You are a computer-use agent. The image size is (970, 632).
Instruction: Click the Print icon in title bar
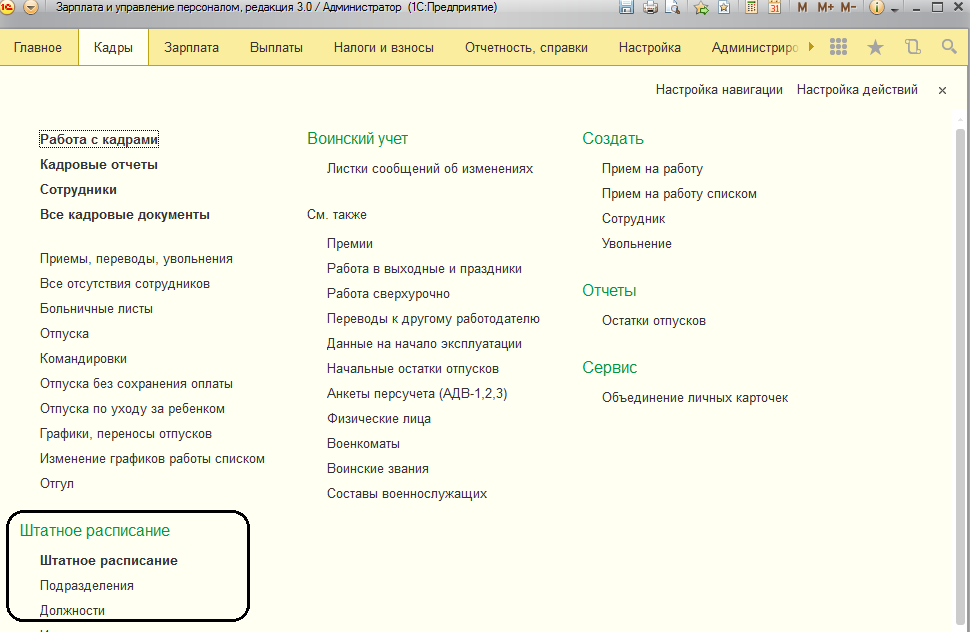(x=650, y=8)
